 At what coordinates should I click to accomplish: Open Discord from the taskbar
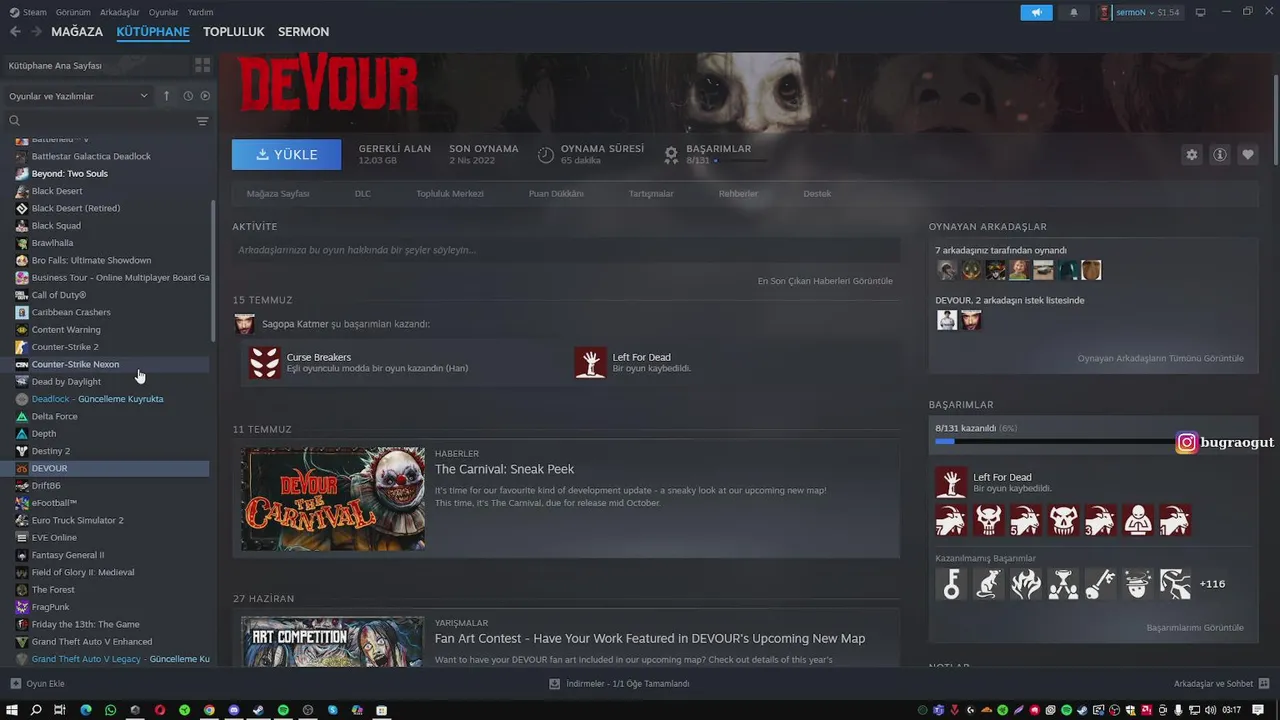tap(234, 710)
